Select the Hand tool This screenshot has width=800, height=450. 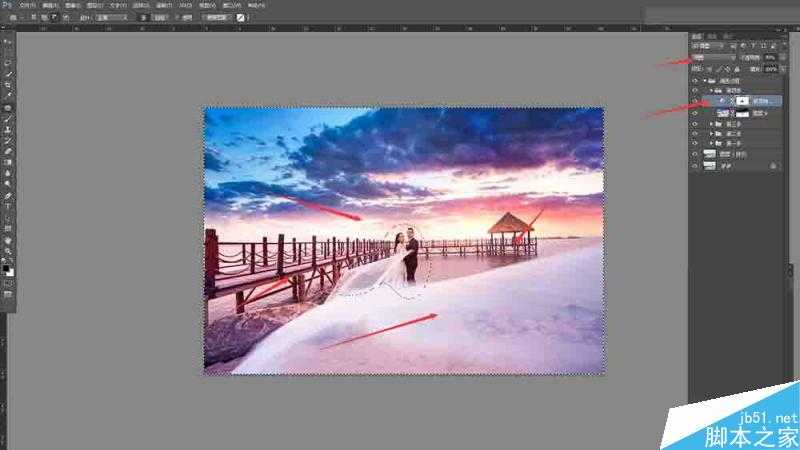tap(8, 240)
